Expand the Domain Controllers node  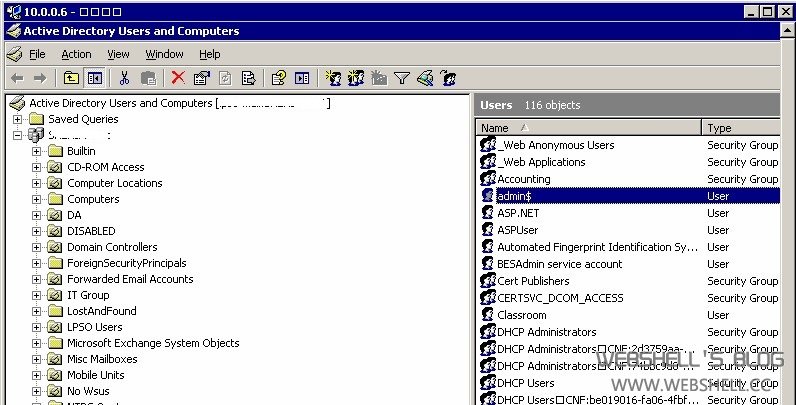tap(36, 247)
